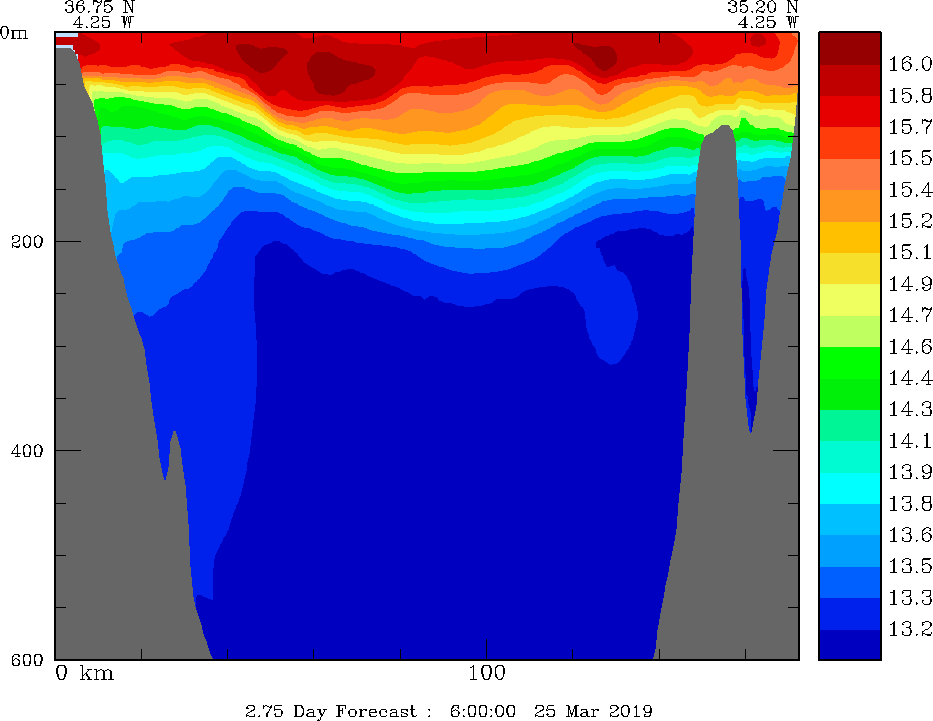Click the 4.25 W label under 35.20 N
Image resolution: width=933 pixels, height=721 pixels.
click(768, 23)
